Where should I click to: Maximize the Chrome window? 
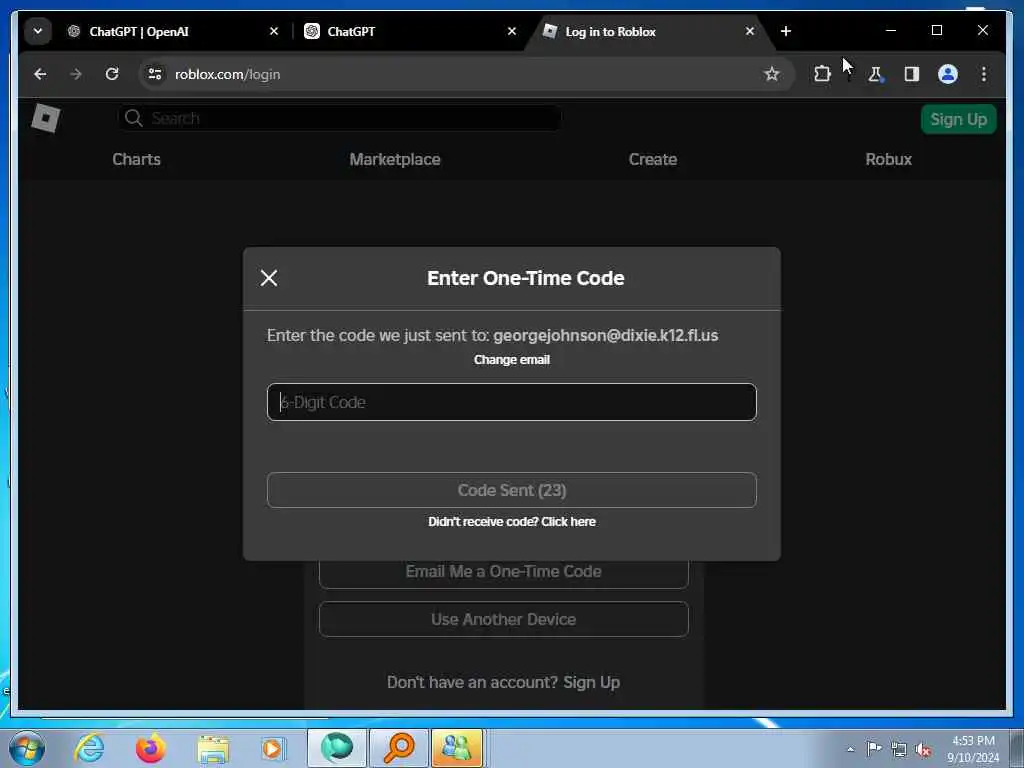click(x=936, y=31)
